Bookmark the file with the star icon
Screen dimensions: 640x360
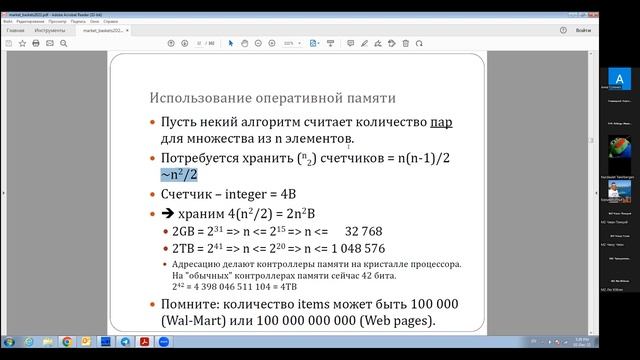point(22,43)
